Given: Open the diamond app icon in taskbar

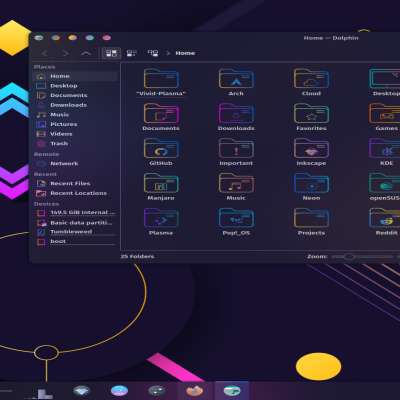Looking at the screenshot, I should point(81,390).
